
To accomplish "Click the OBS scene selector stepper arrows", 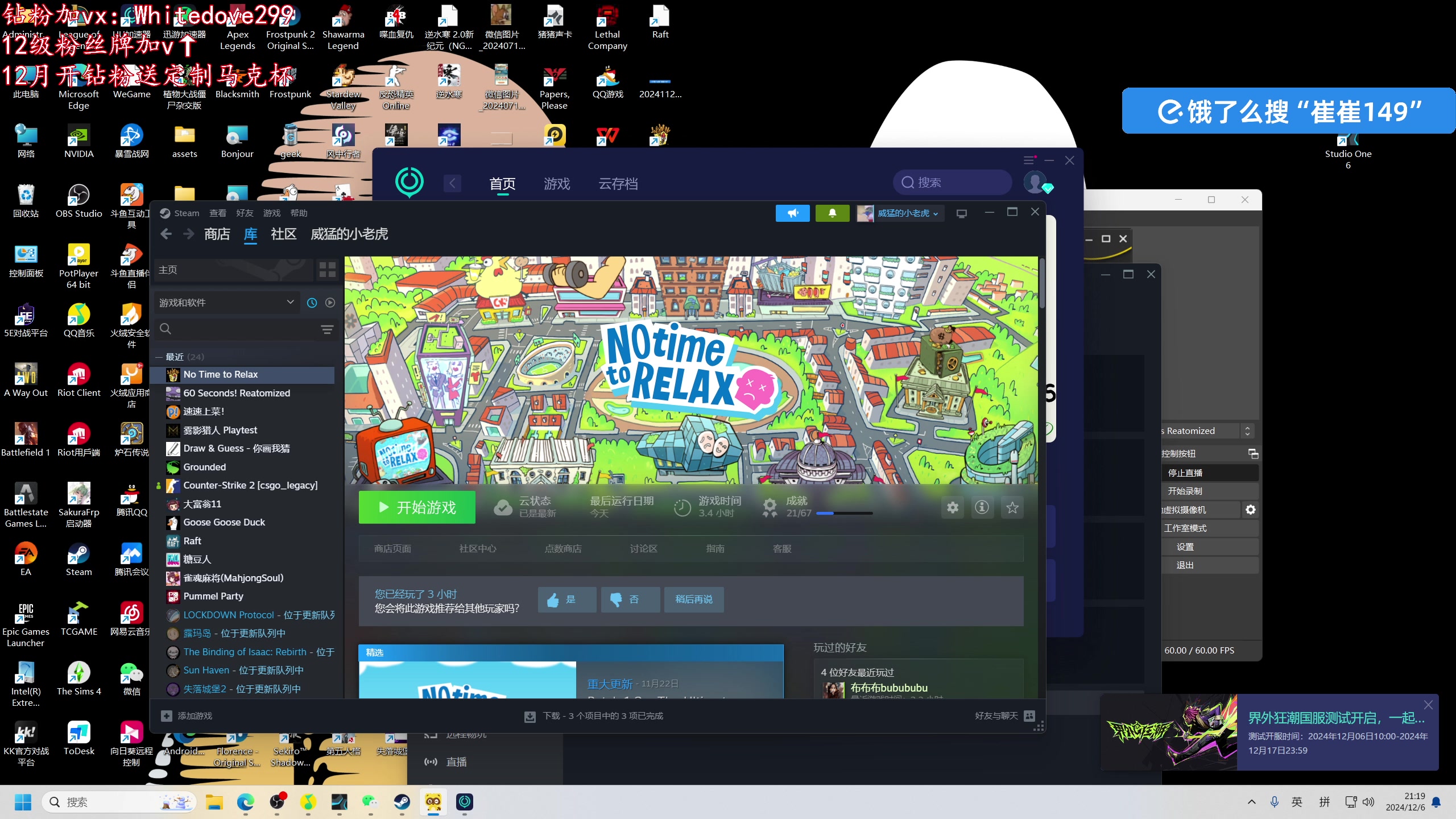I will click(x=1247, y=431).
